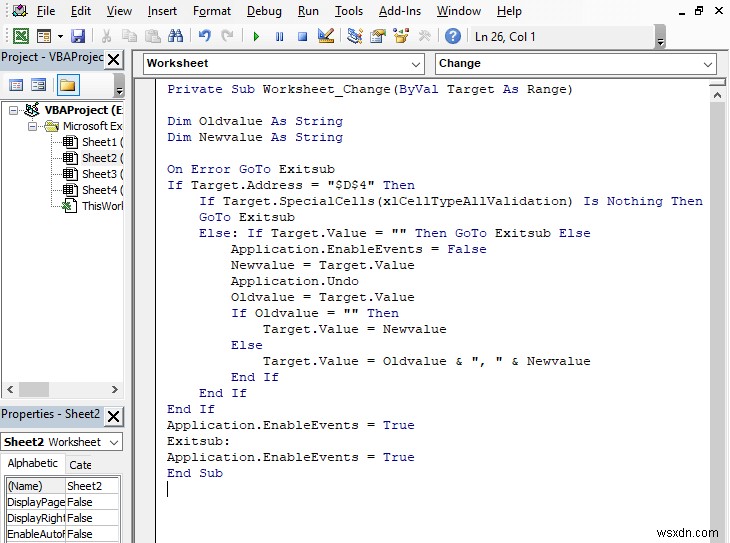This screenshot has height=543, width=730.
Task: Select Sheet1 in the project tree
Action: tap(93, 142)
